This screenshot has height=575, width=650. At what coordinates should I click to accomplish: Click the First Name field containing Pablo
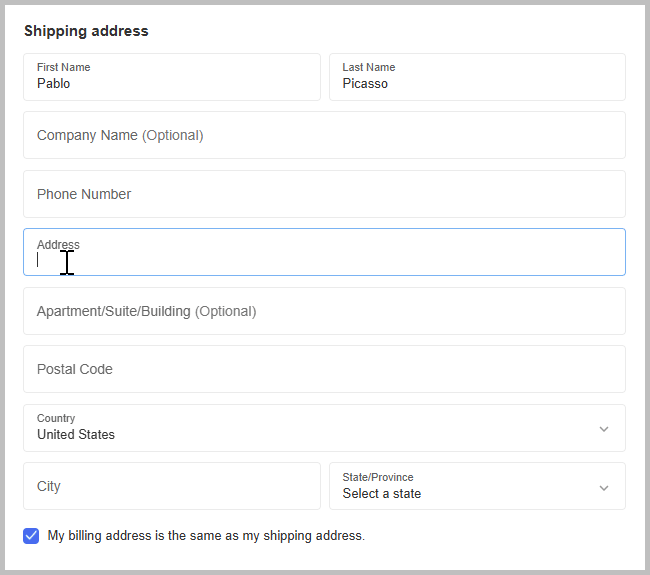pos(172,77)
